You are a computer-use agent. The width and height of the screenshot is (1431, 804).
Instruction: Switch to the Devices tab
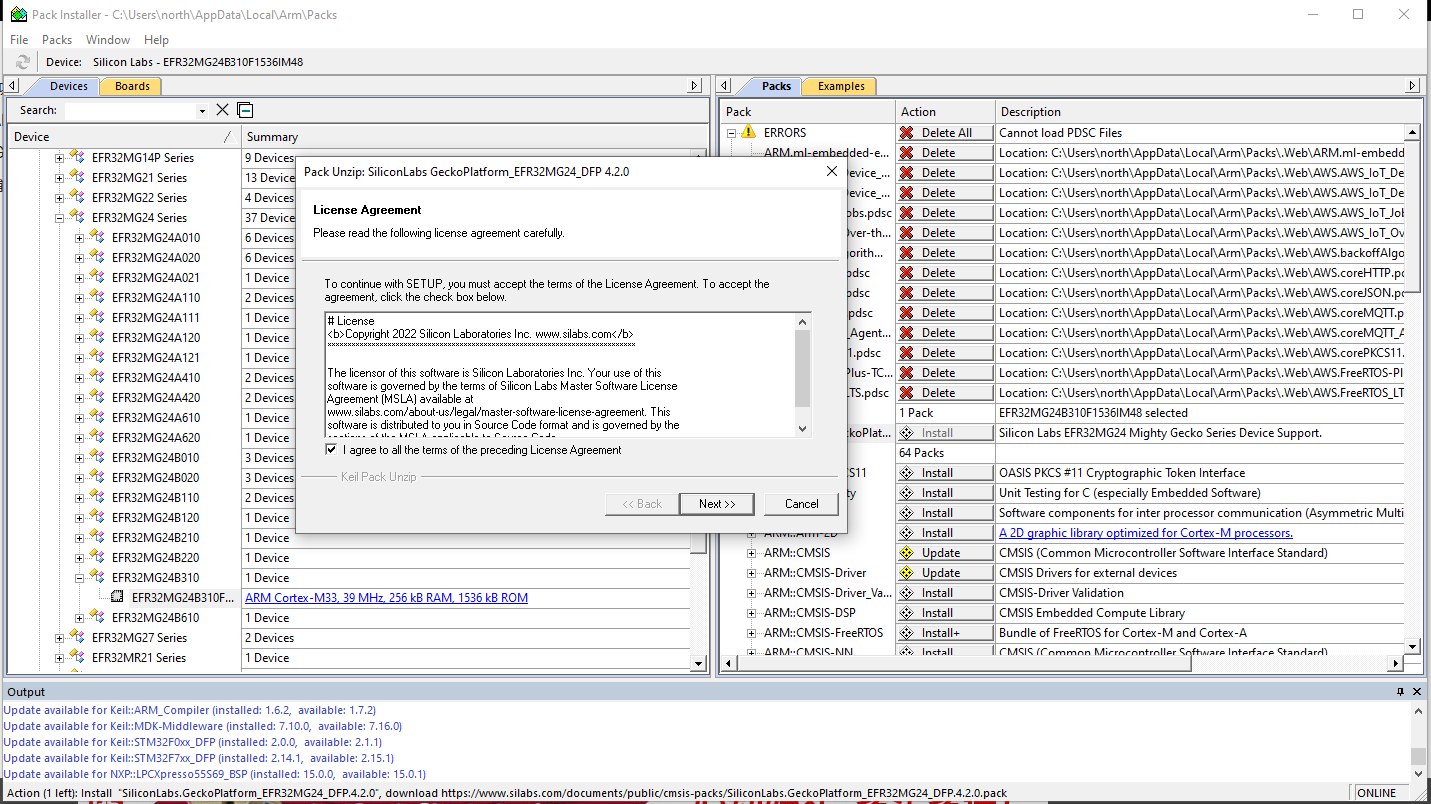tap(68, 86)
